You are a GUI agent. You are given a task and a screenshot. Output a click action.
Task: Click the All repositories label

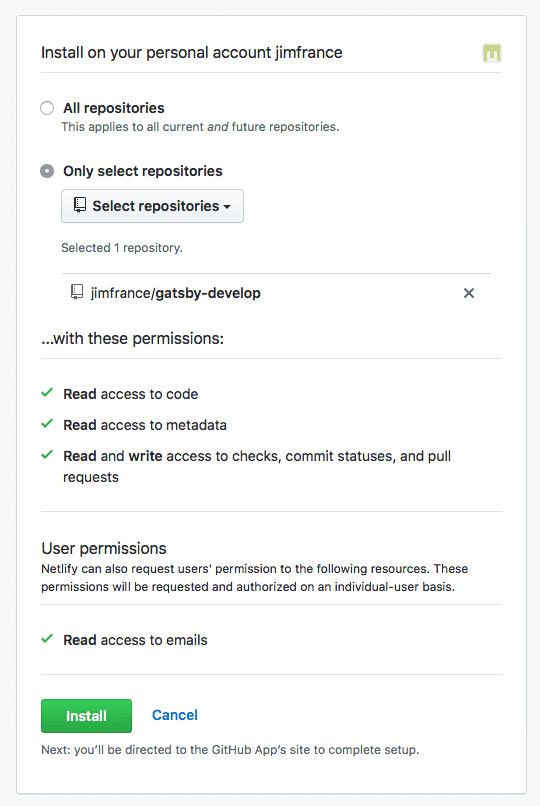[114, 108]
